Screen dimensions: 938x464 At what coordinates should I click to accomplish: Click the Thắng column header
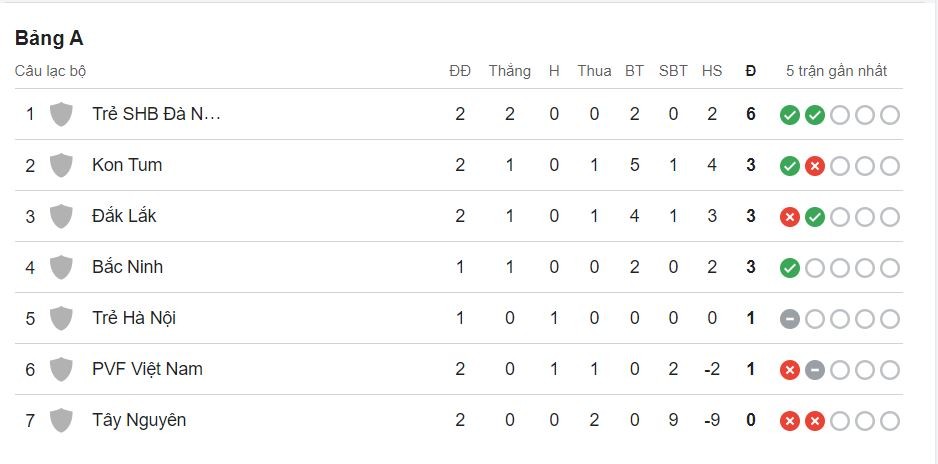(510, 71)
